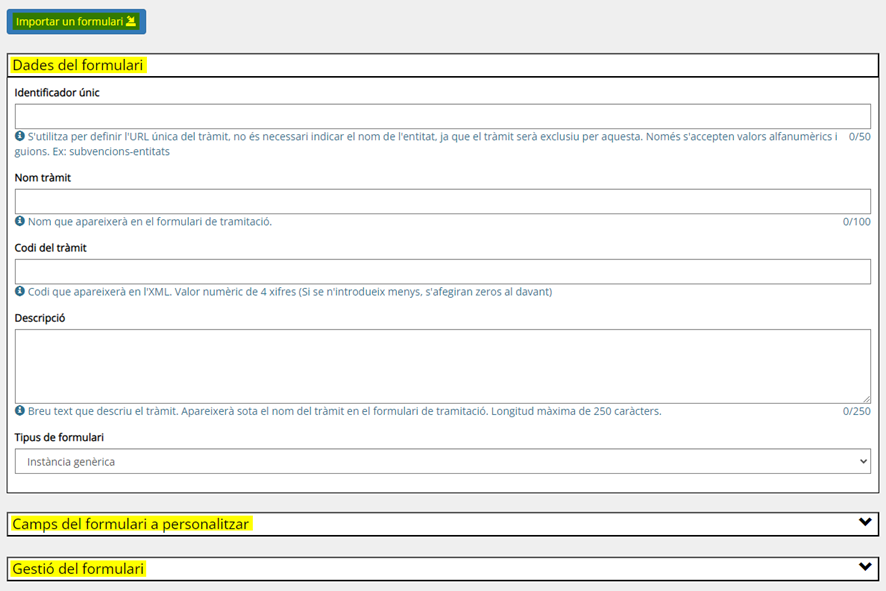
Task: Click the info icon under Identificador únic
Action: click(x=20, y=136)
